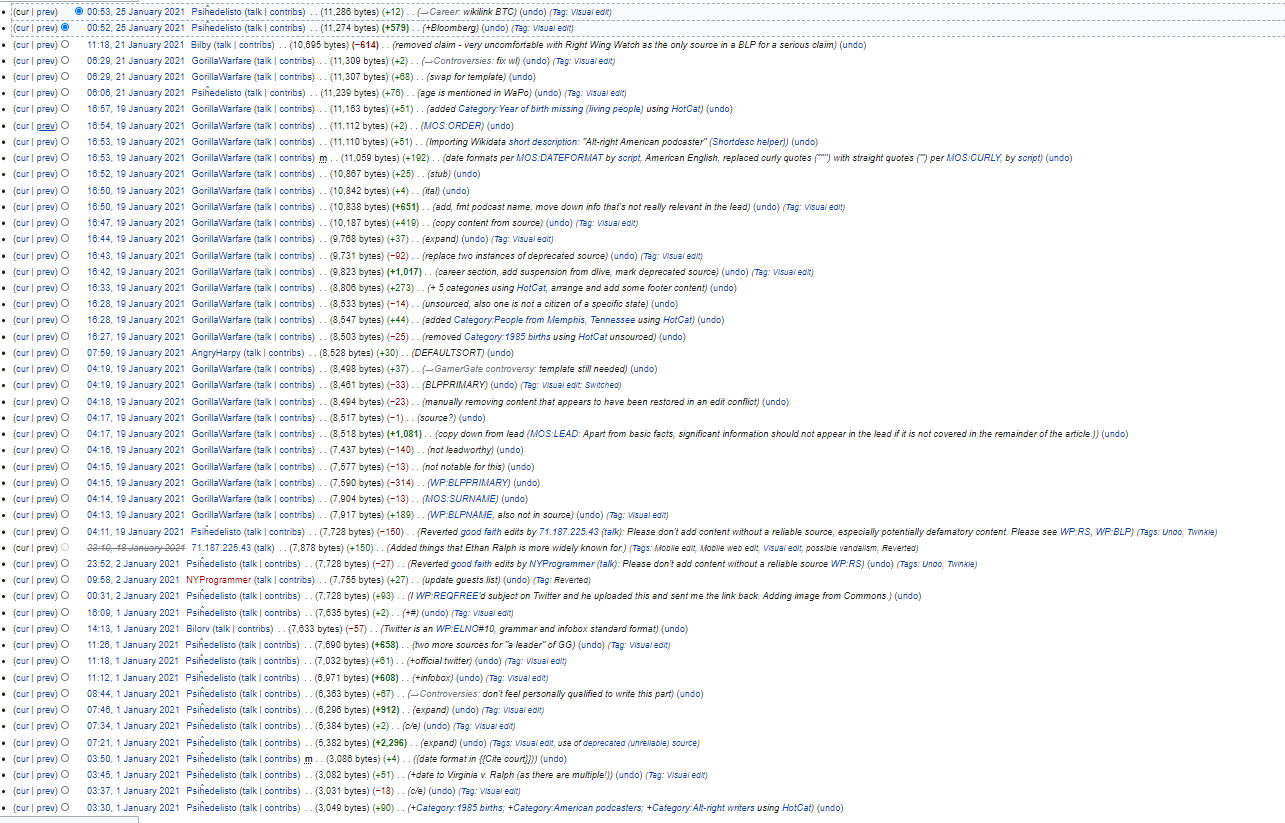Open the MOS:SURNAME link in the 04:14 summary

pos(459,499)
